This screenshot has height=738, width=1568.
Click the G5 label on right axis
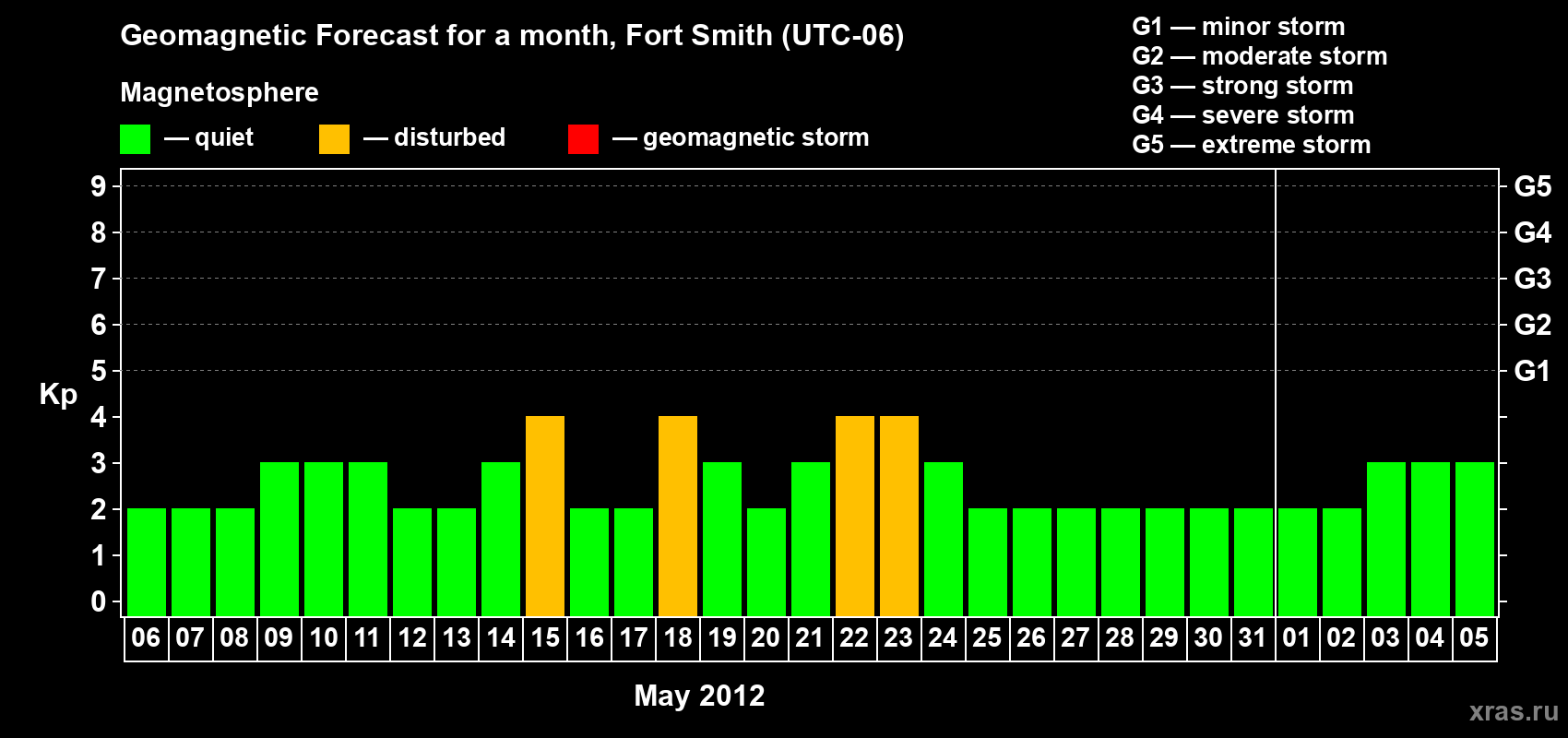[1532, 186]
